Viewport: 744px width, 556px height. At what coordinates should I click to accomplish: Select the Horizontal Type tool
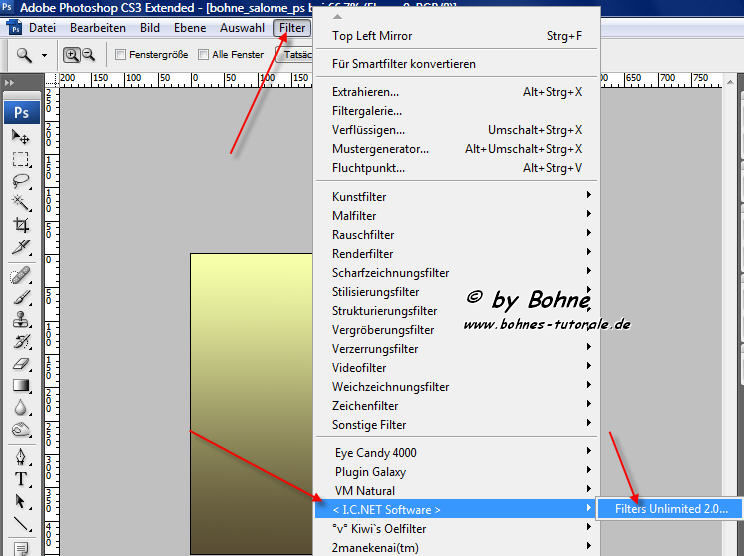tap(20, 478)
